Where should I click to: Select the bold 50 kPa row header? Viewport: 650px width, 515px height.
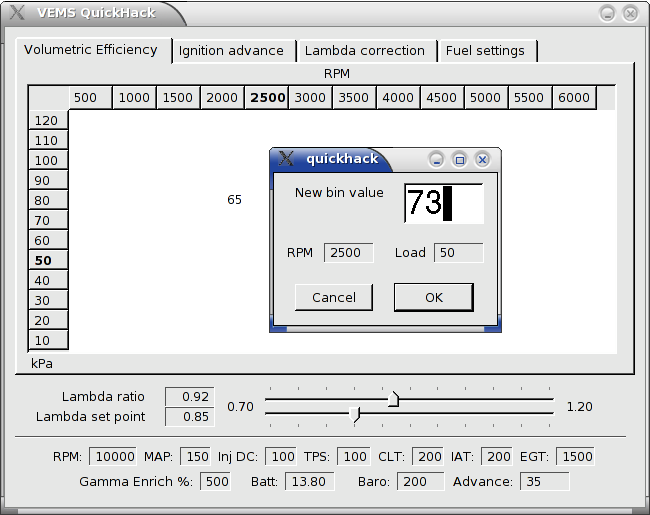point(48,260)
